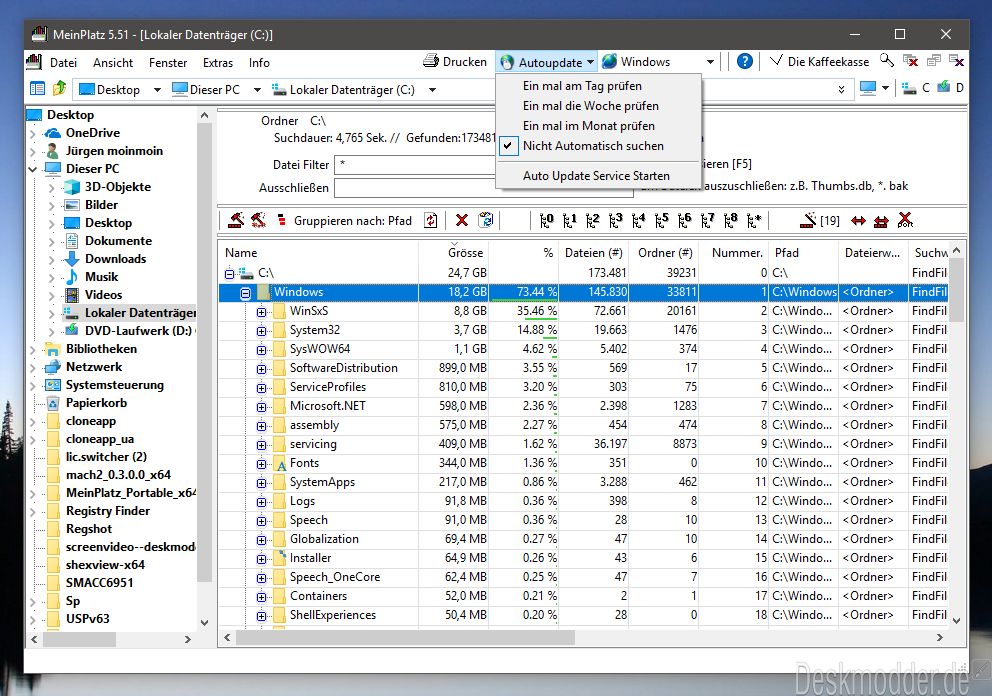Sort by the Dateien (#) column header
This screenshot has width=992, height=696.
(593, 252)
